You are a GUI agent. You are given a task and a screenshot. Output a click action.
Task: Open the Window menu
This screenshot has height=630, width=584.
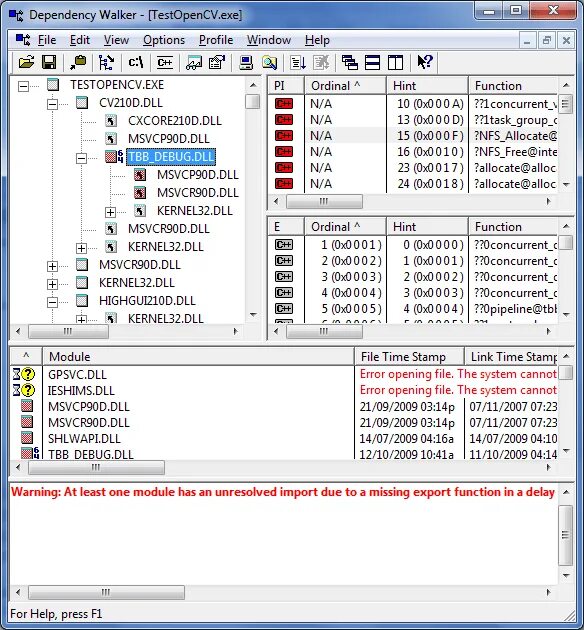coord(269,40)
